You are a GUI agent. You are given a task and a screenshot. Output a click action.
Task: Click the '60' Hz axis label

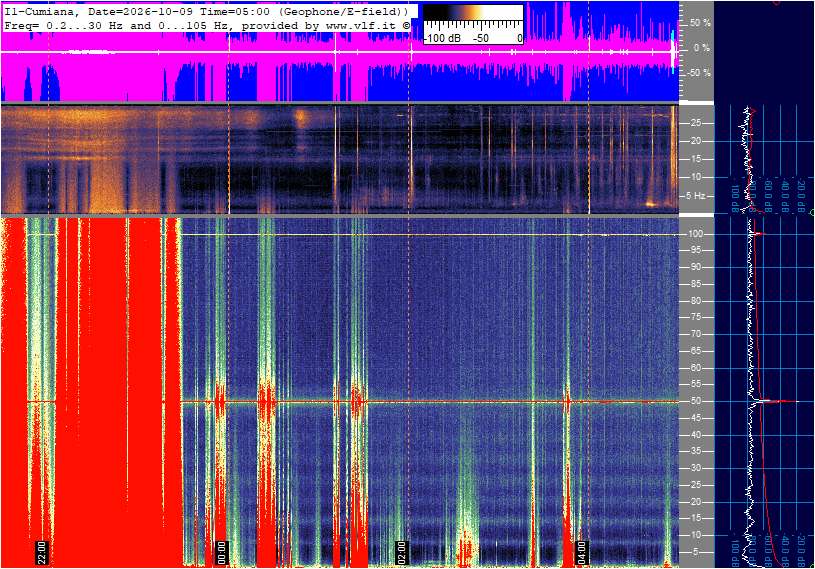click(696, 368)
